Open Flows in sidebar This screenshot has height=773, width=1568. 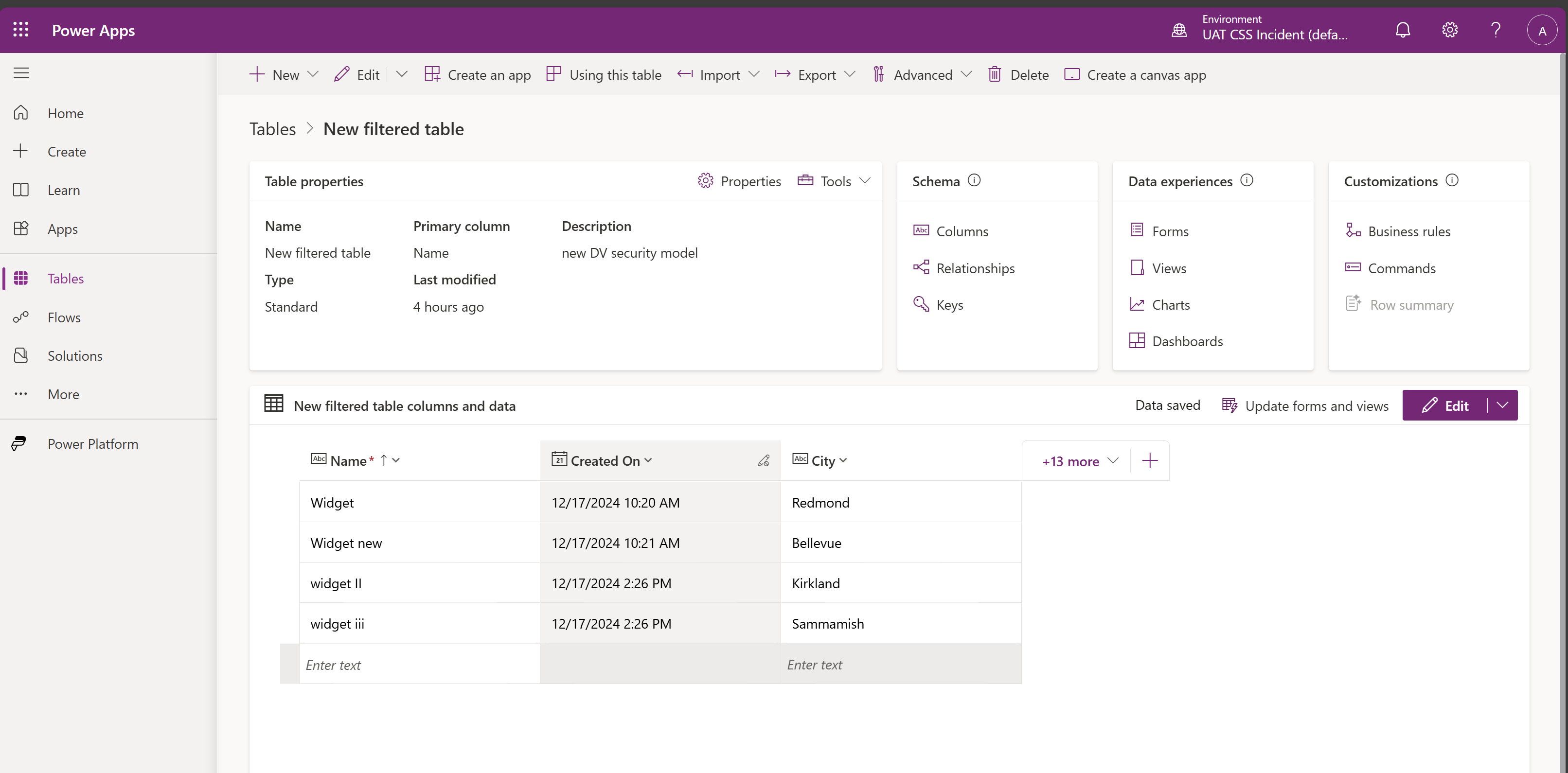coord(64,317)
